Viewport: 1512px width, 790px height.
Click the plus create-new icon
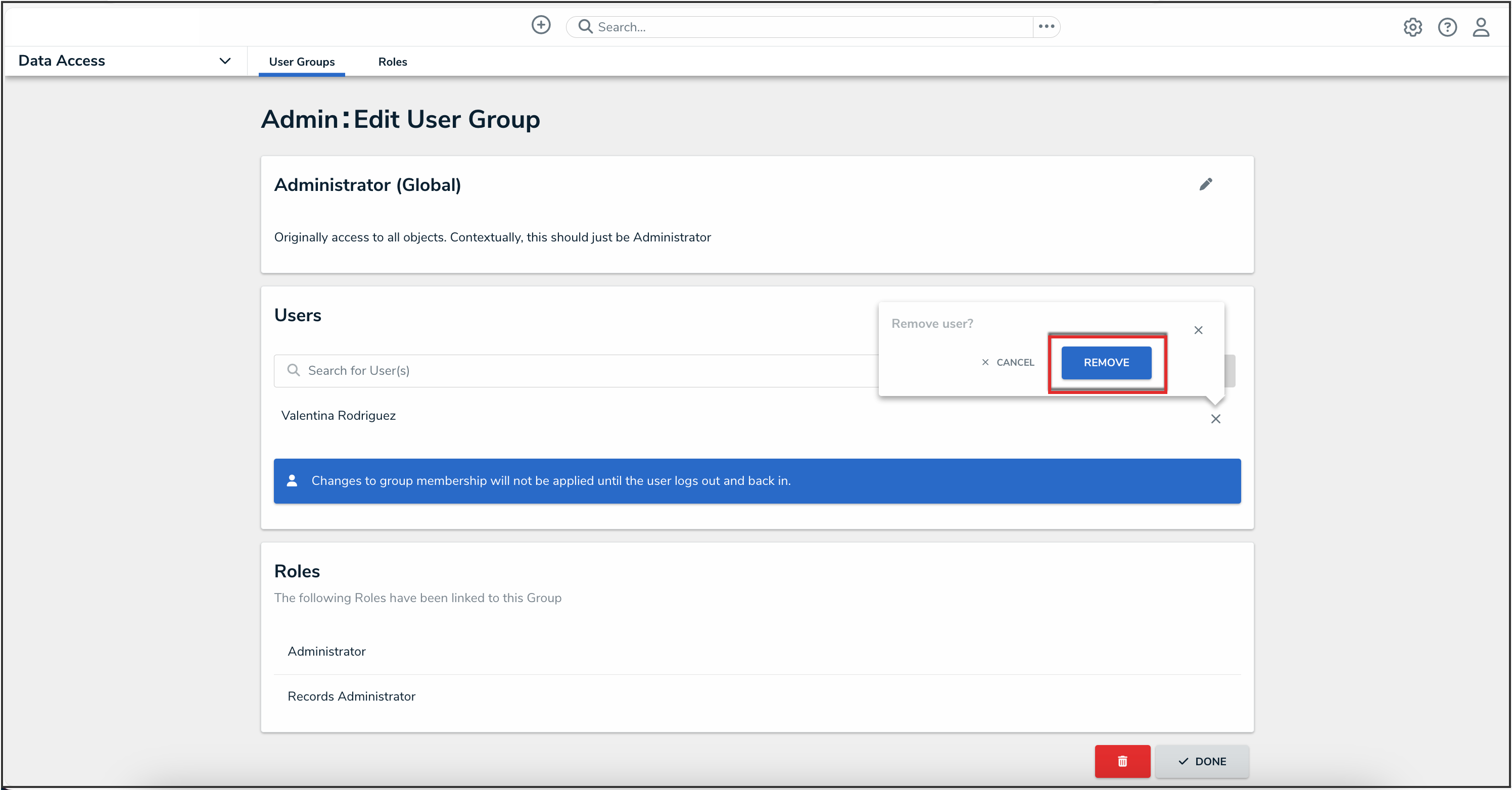541,25
